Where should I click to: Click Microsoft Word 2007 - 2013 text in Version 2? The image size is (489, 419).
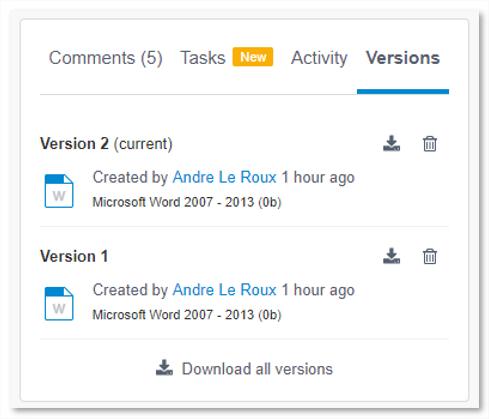[x=173, y=202]
